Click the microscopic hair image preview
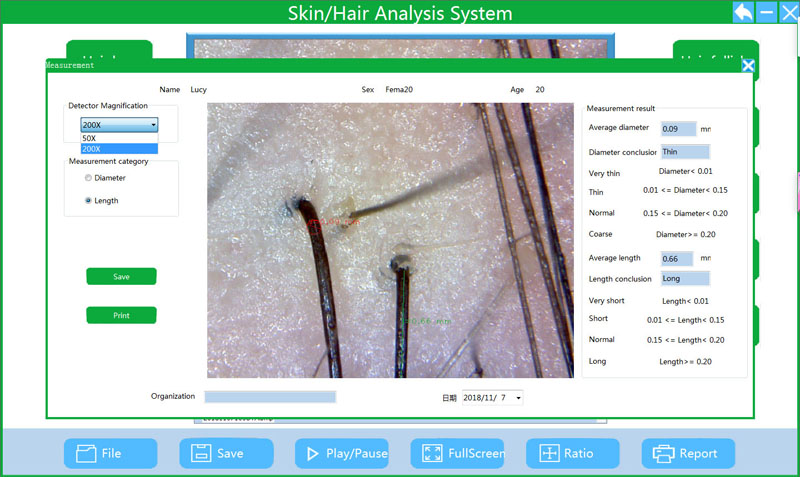The height and width of the screenshot is (477, 800). 390,240
